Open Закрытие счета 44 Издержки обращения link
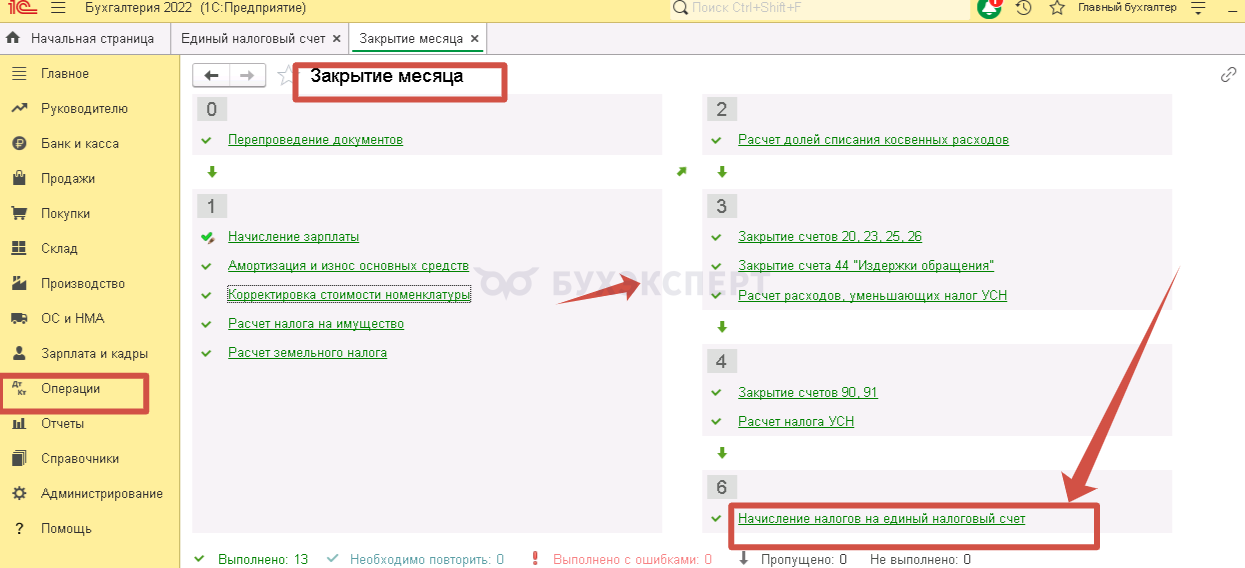 (x=866, y=266)
